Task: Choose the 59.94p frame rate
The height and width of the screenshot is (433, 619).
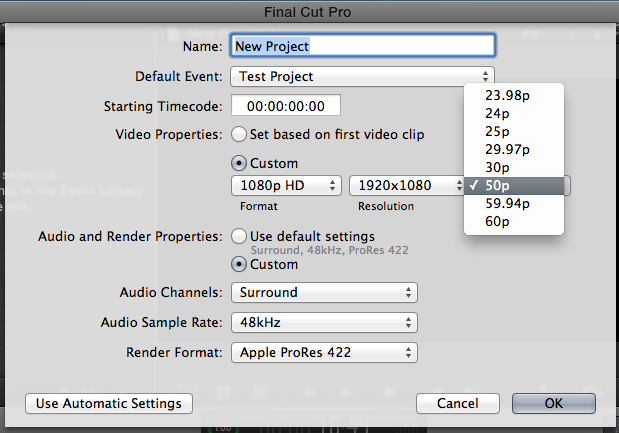Action: click(507, 203)
